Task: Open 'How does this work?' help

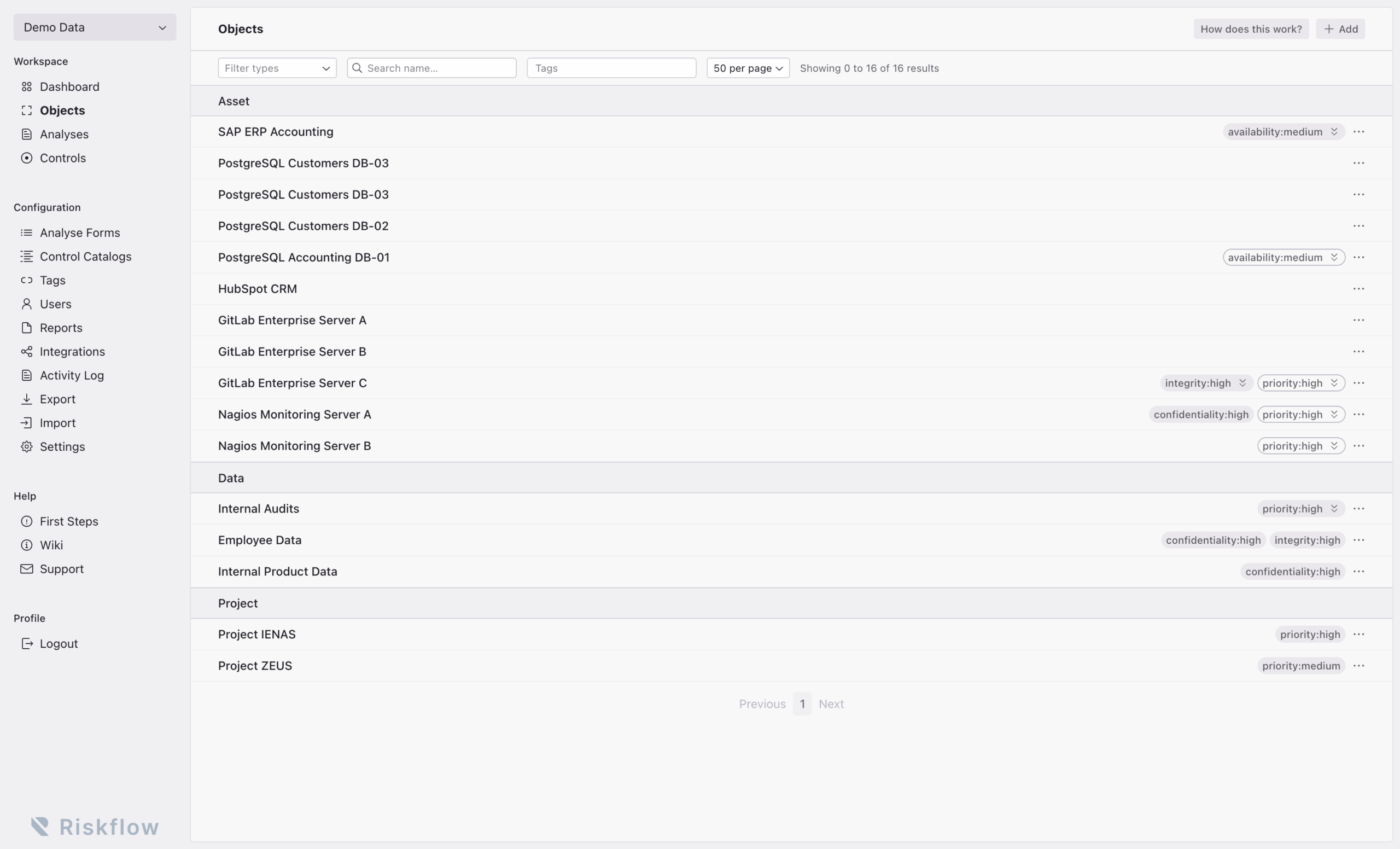Action: tap(1251, 28)
